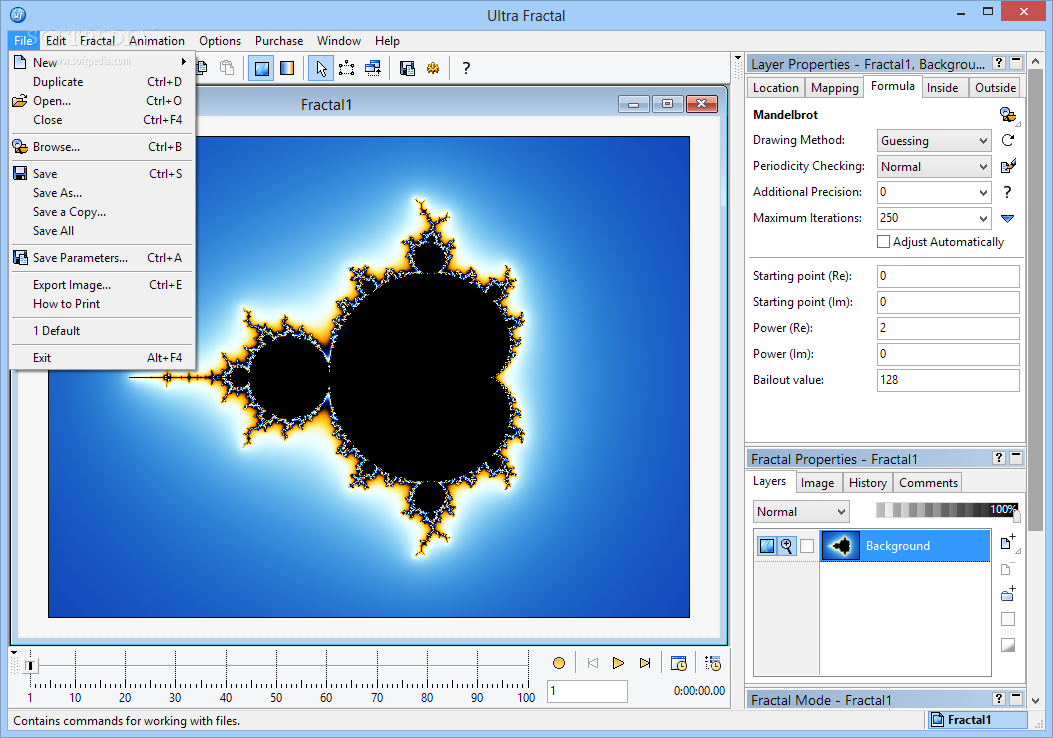Toggle the empty Background layer mask box
This screenshot has height=738, width=1053.
coord(807,546)
